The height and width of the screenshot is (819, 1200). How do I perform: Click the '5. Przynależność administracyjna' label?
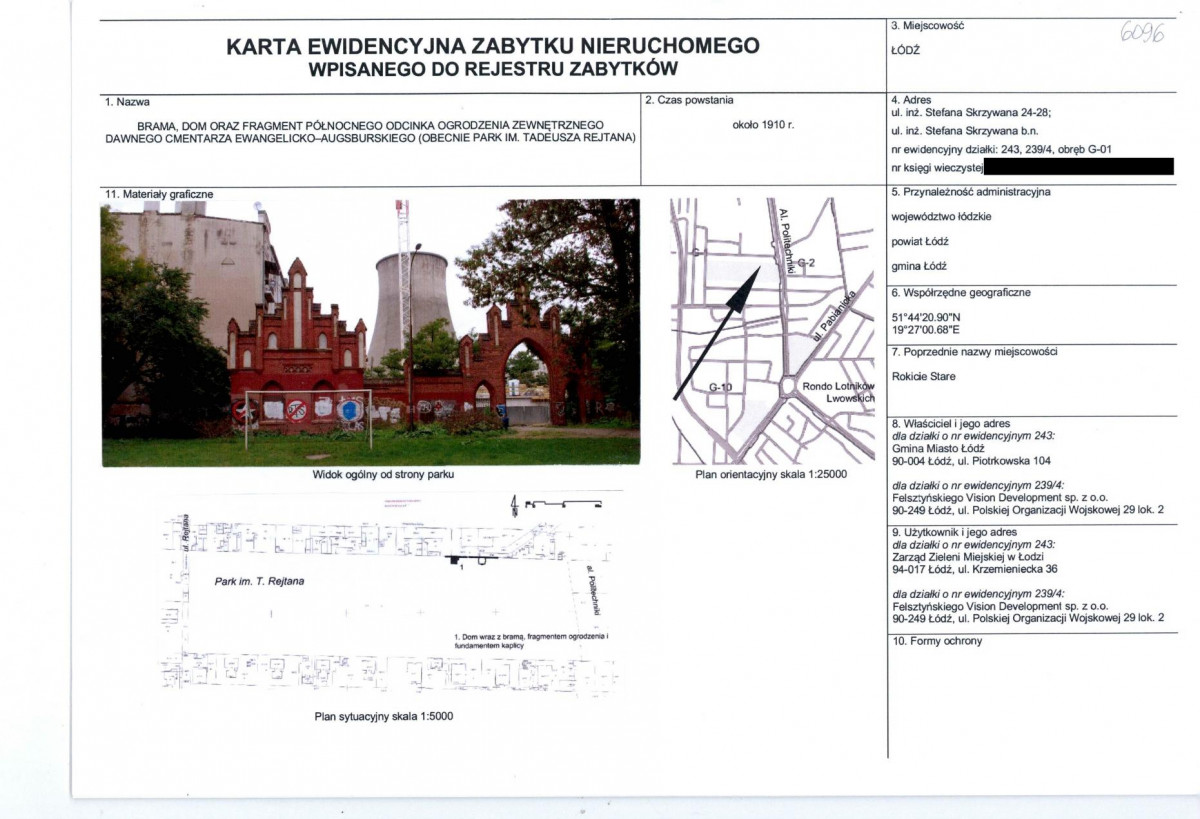tap(970, 191)
